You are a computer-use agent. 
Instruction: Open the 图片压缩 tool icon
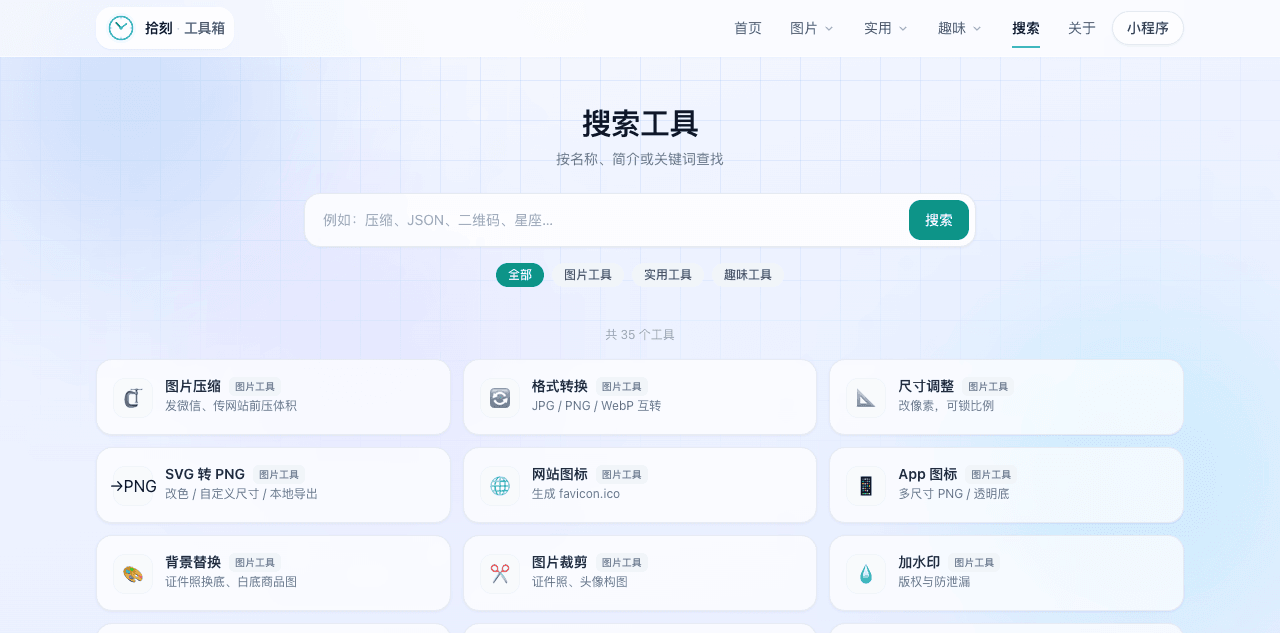[x=133, y=398]
